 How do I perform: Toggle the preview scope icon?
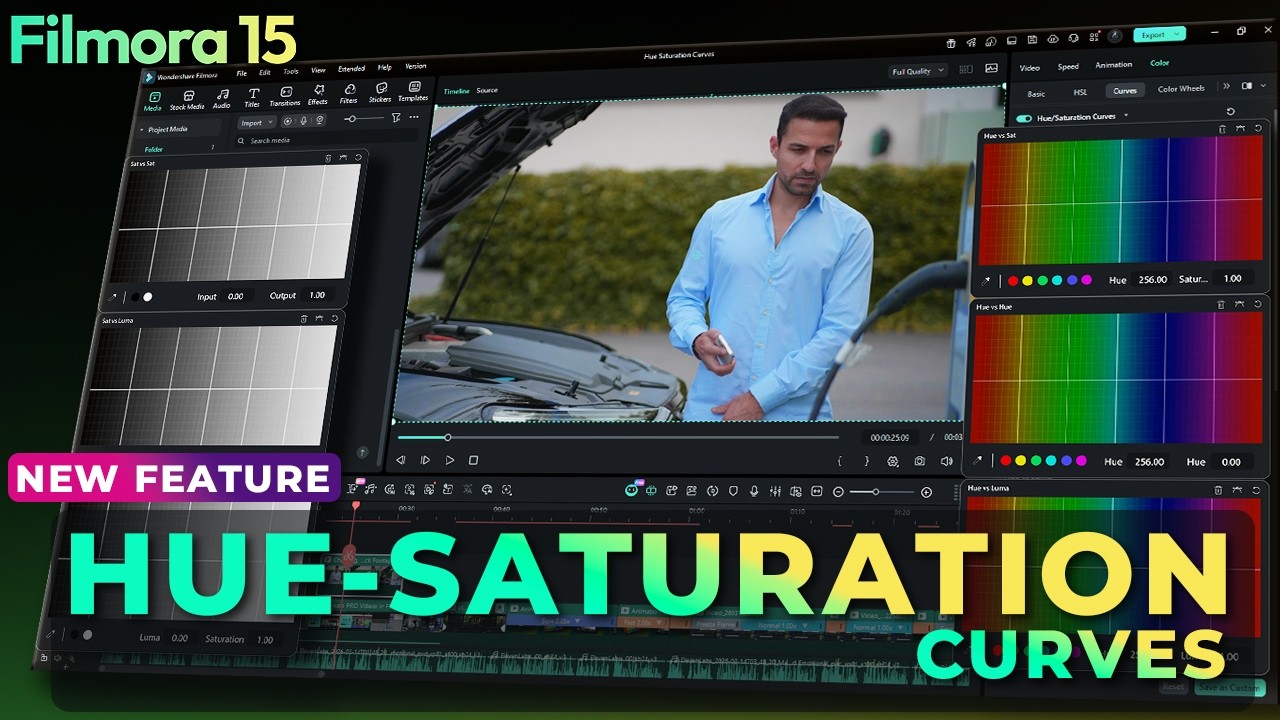pyautogui.click(x=991, y=69)
